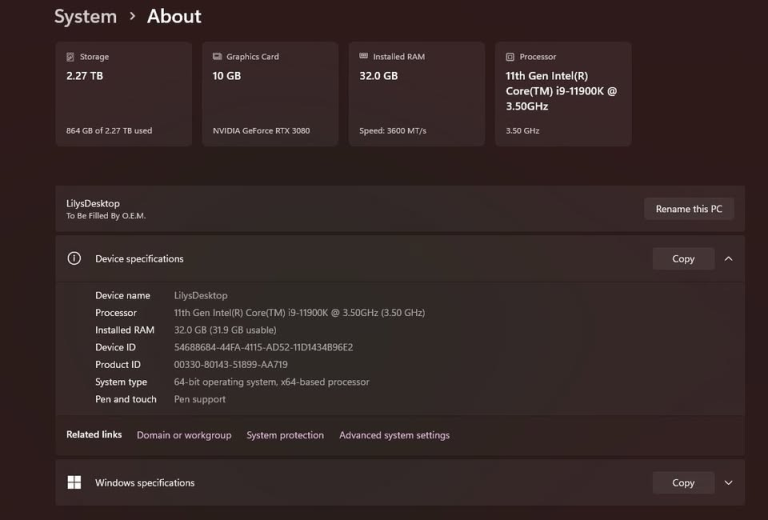Collapse the Device specifications section chevron
This screenshot has height=520, width=768.
[728, 258]
